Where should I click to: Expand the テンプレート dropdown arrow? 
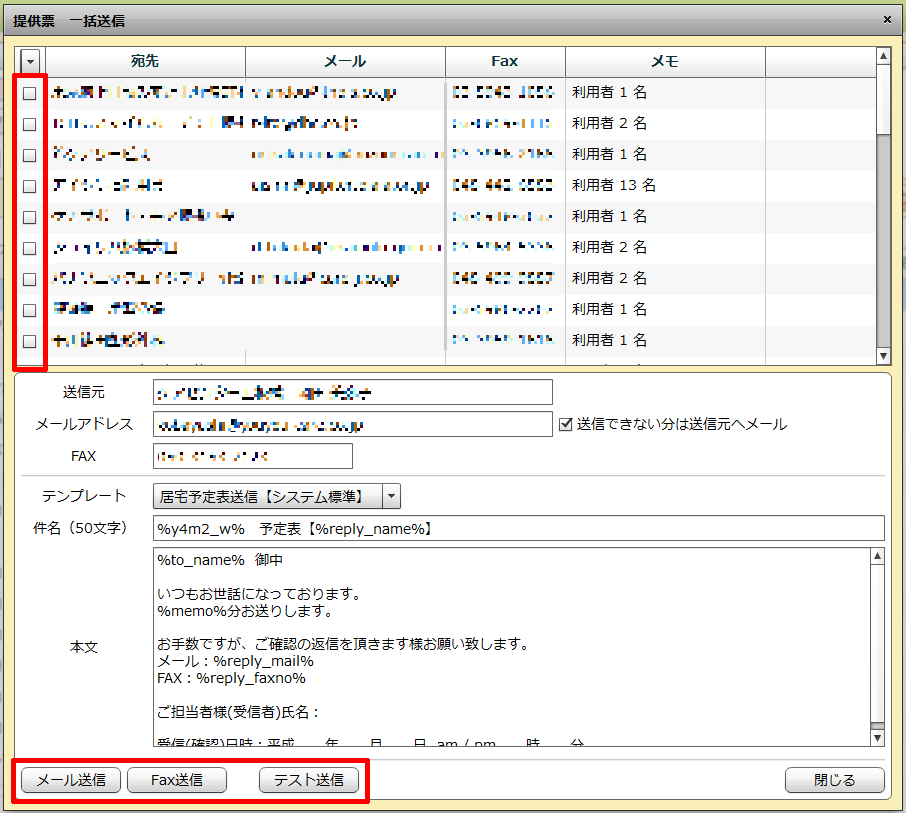click(x=392, y=496)
